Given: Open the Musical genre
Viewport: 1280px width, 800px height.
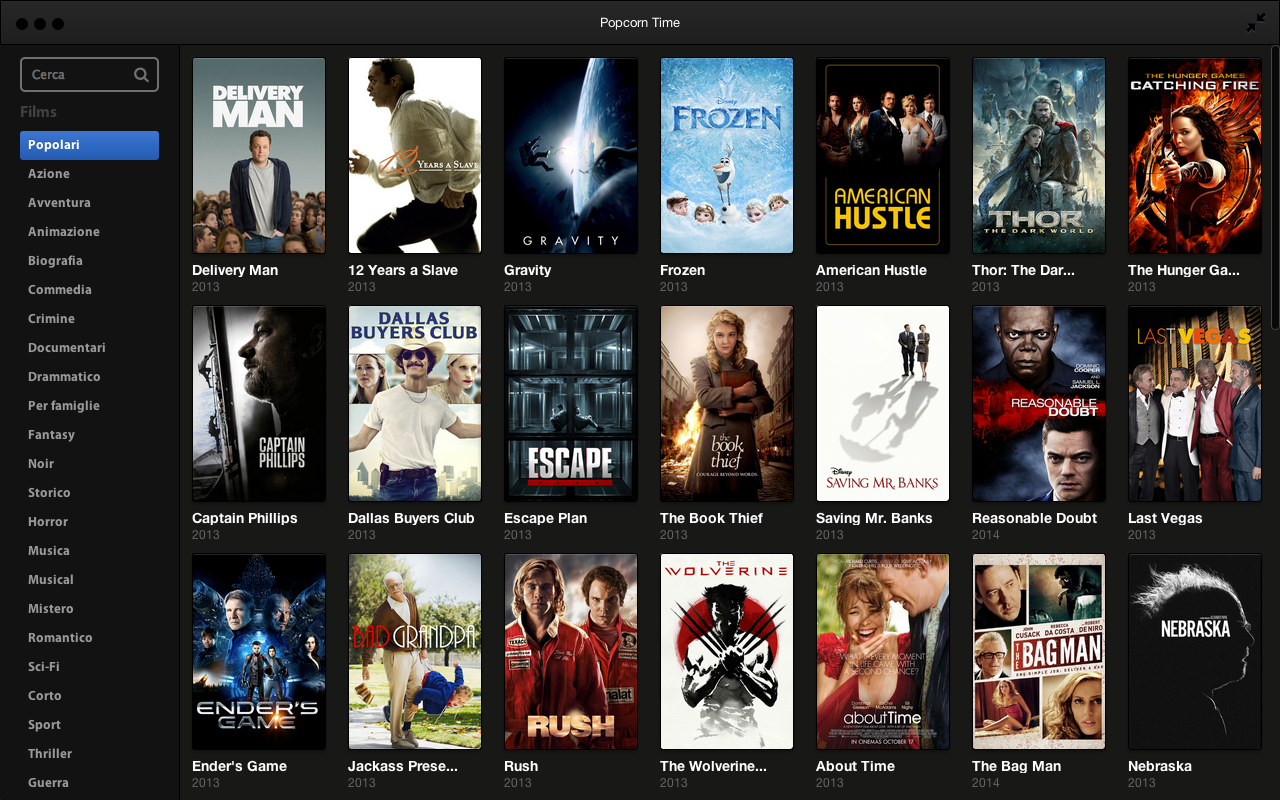Looking at the screenshot, I should (51, 580).
